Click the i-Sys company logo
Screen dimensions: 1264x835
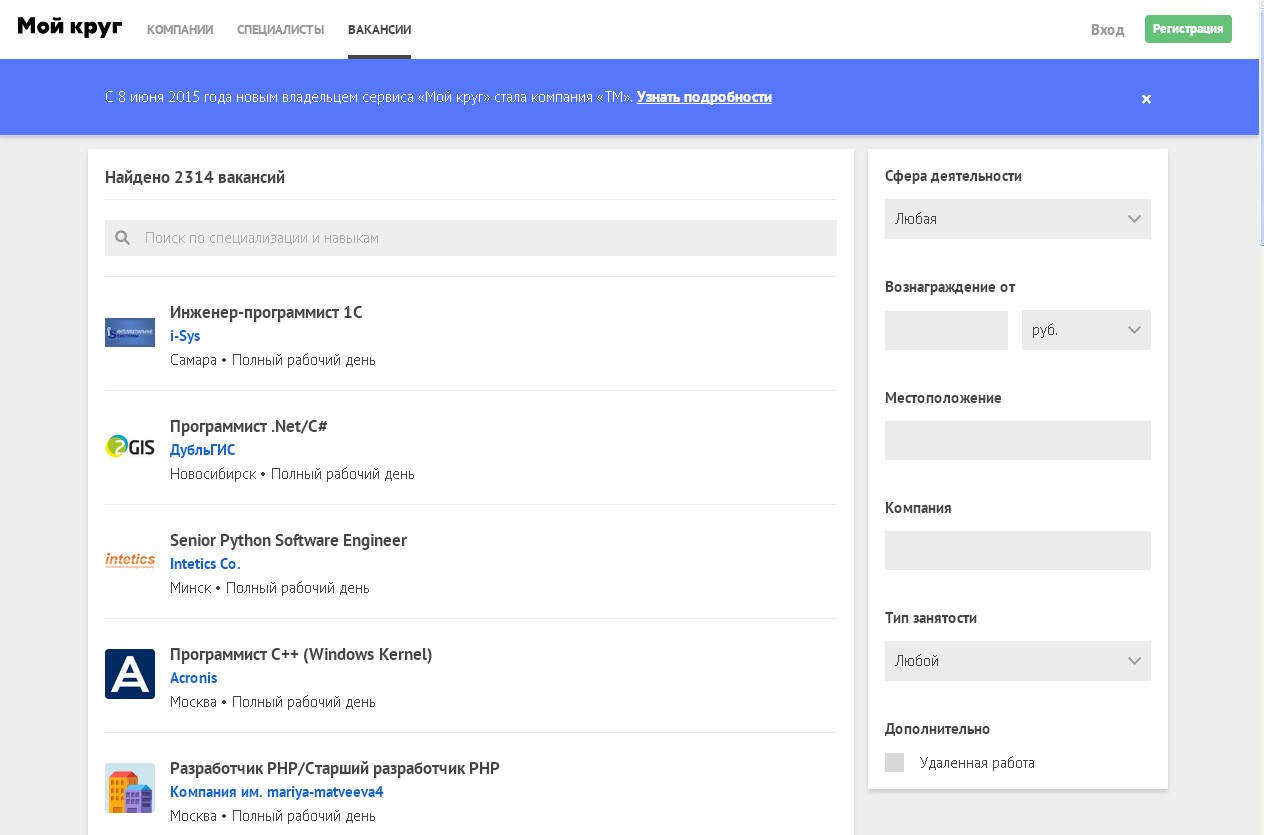pyautogui.click(x=130, y=332)
